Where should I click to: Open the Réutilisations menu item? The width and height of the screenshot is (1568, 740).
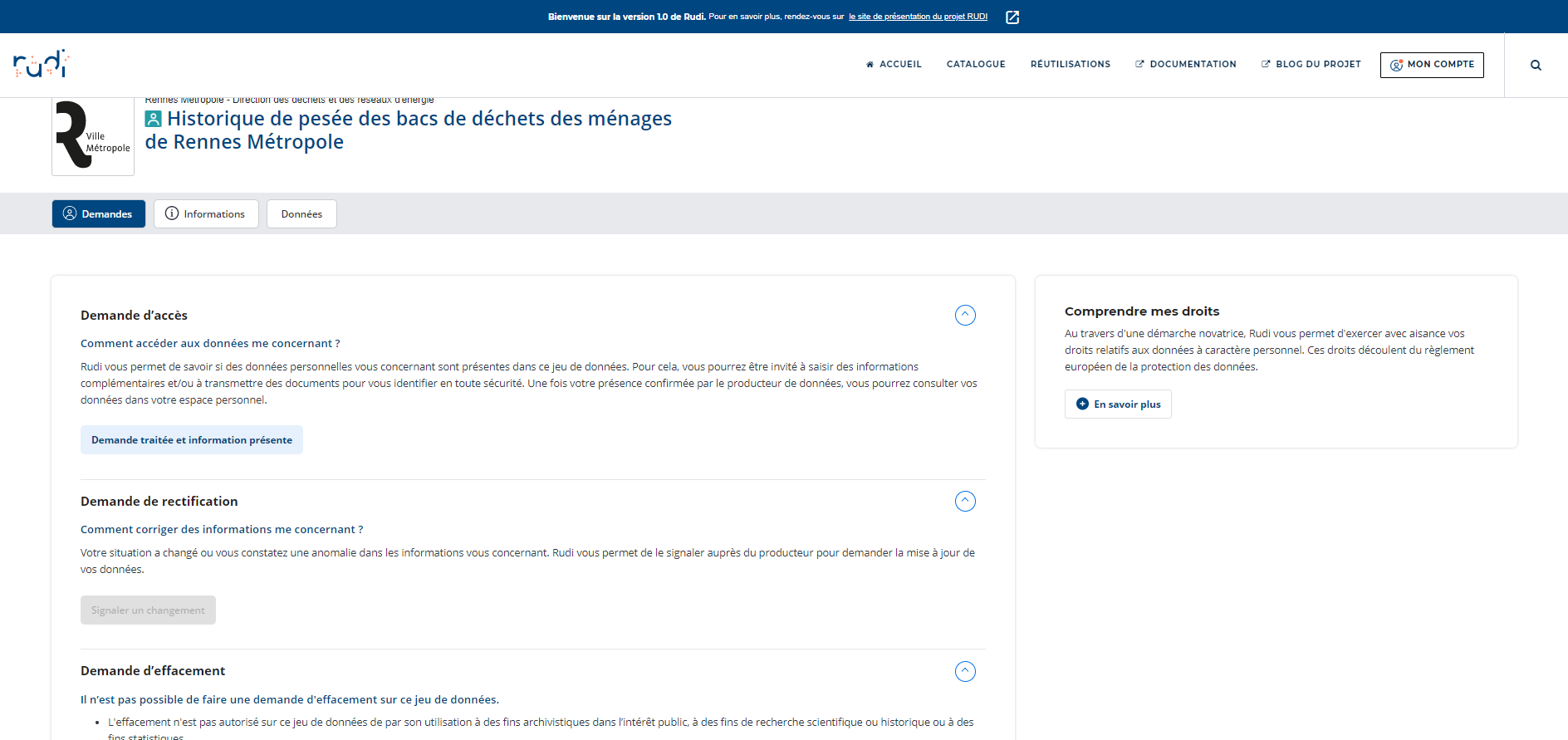pyautogui.click(x=1070, y=64)
